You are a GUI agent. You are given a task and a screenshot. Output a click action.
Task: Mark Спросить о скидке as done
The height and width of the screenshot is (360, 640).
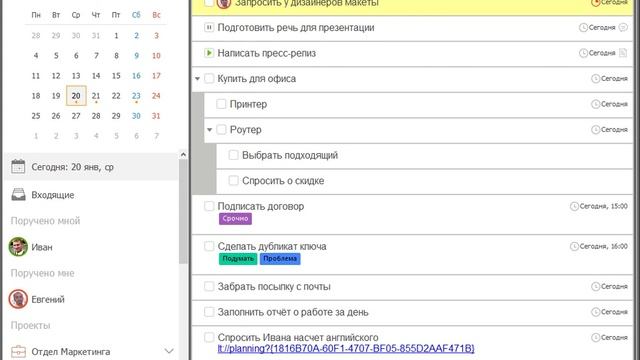pyautogui.click(x=233, y=180)
